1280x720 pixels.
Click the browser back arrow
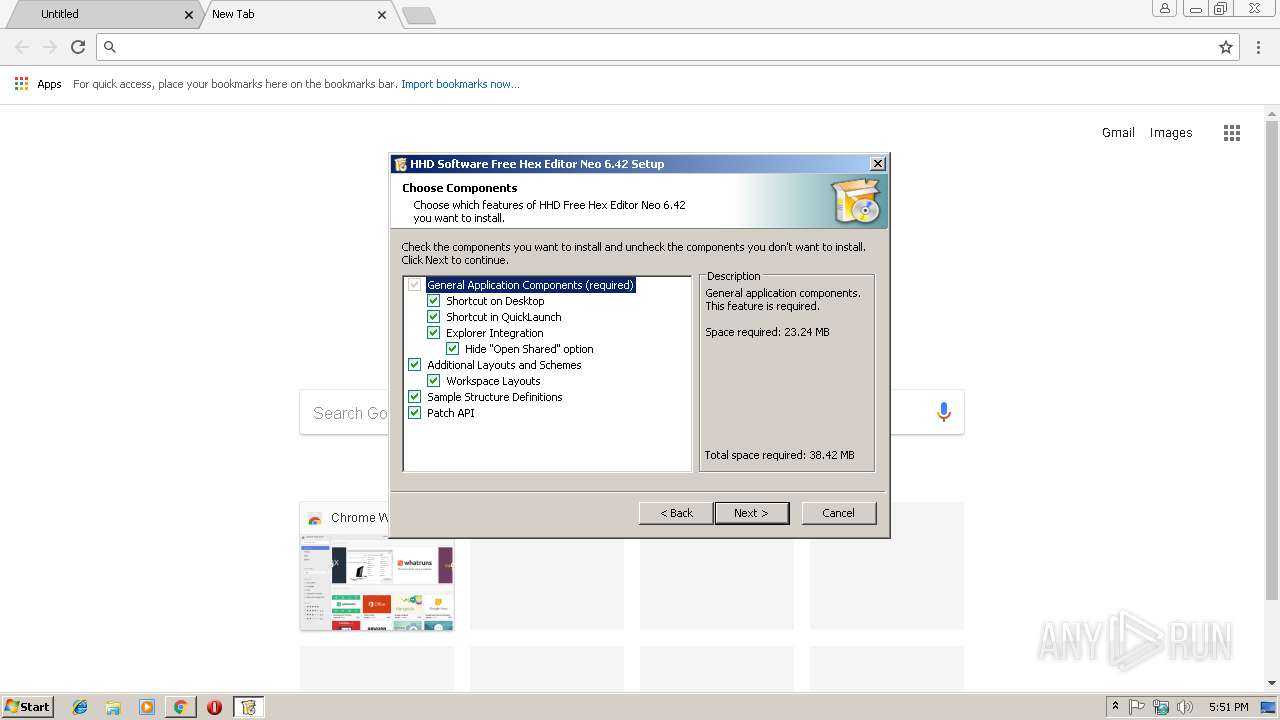pos(22,47)
